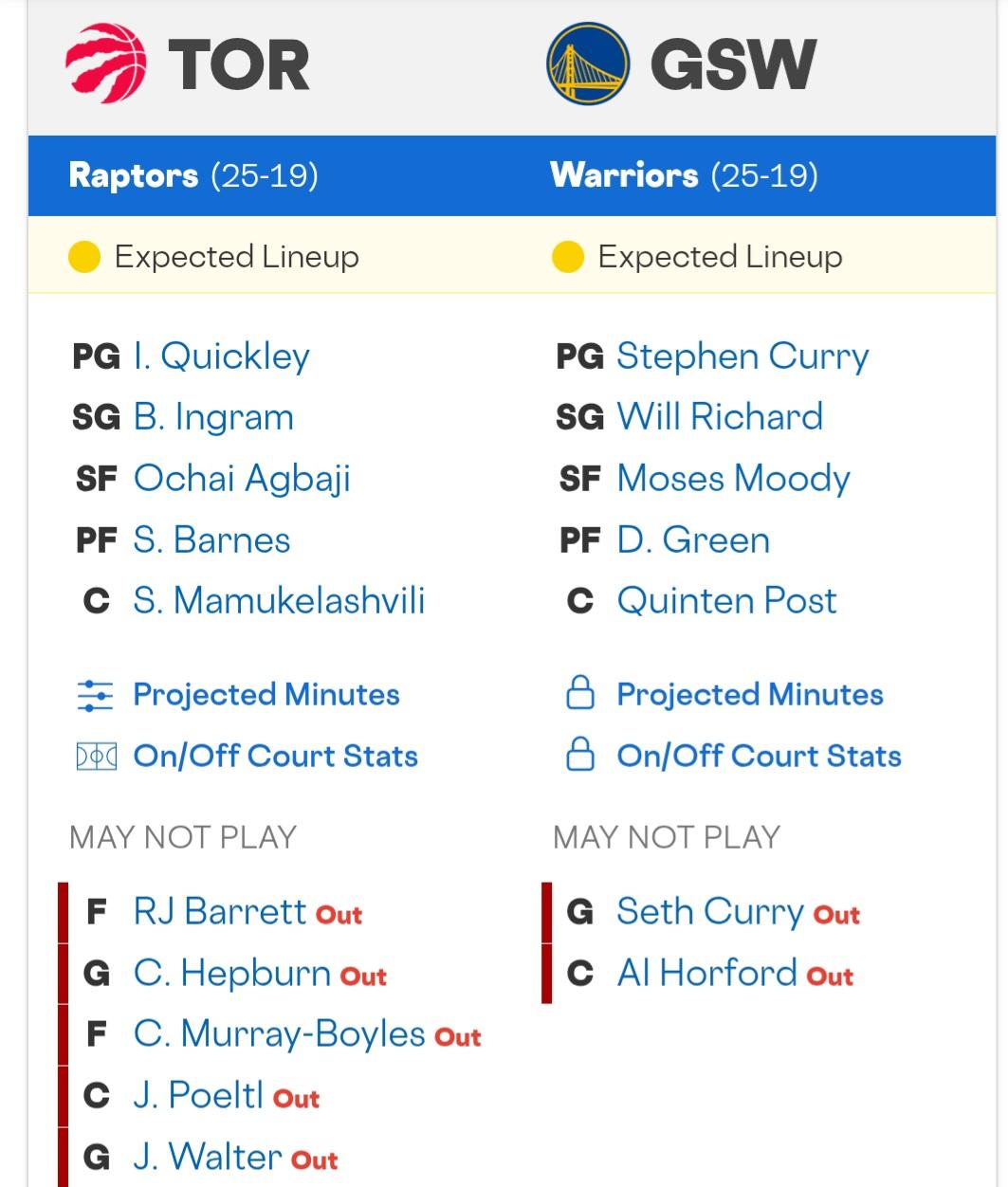This screenshot has width=1008, height=1187.
Task: Click the Warriors projected minutes lock icon
Action: point(579,694)
